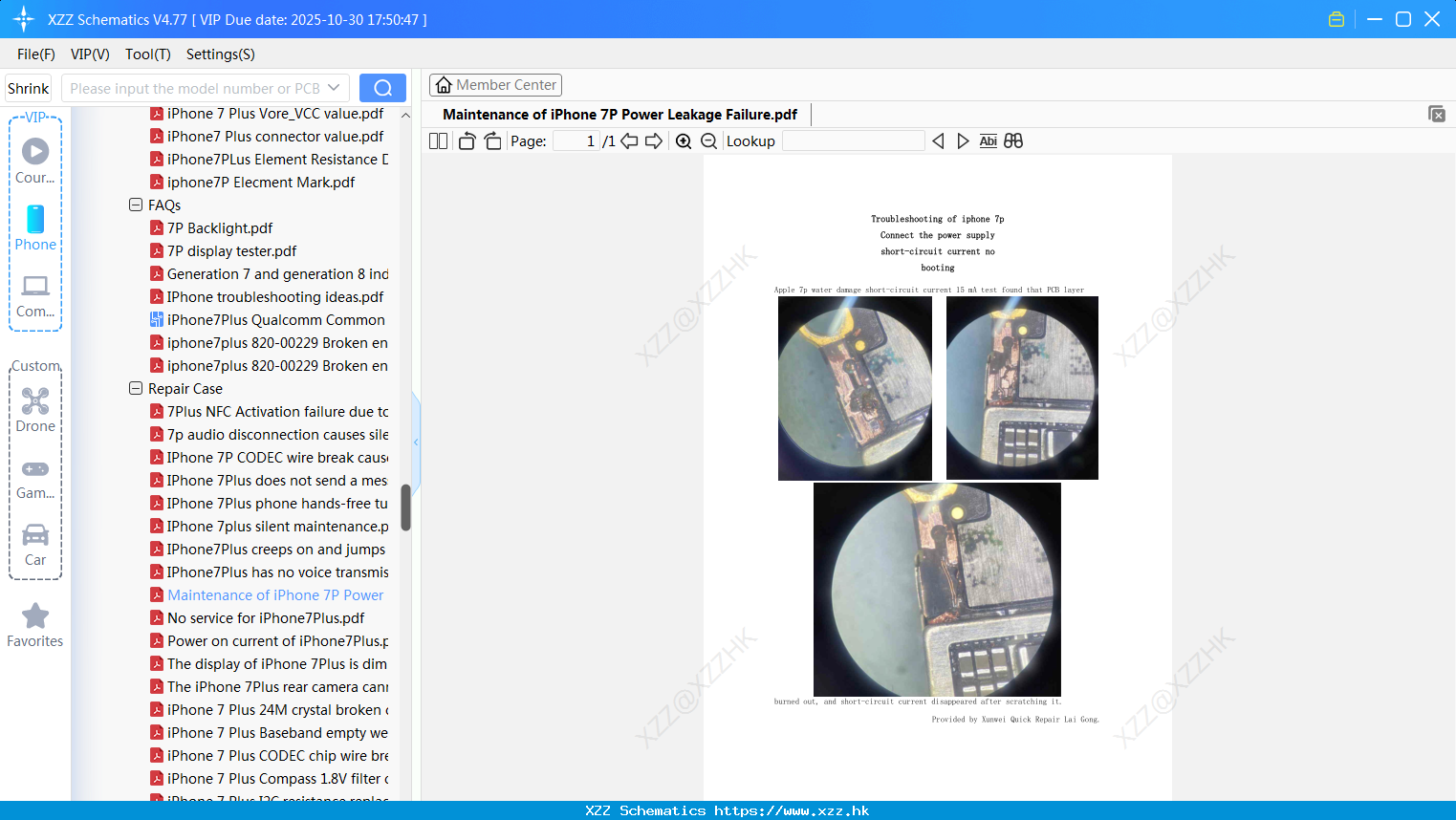Go to previous page arrow

pos(629,140)
